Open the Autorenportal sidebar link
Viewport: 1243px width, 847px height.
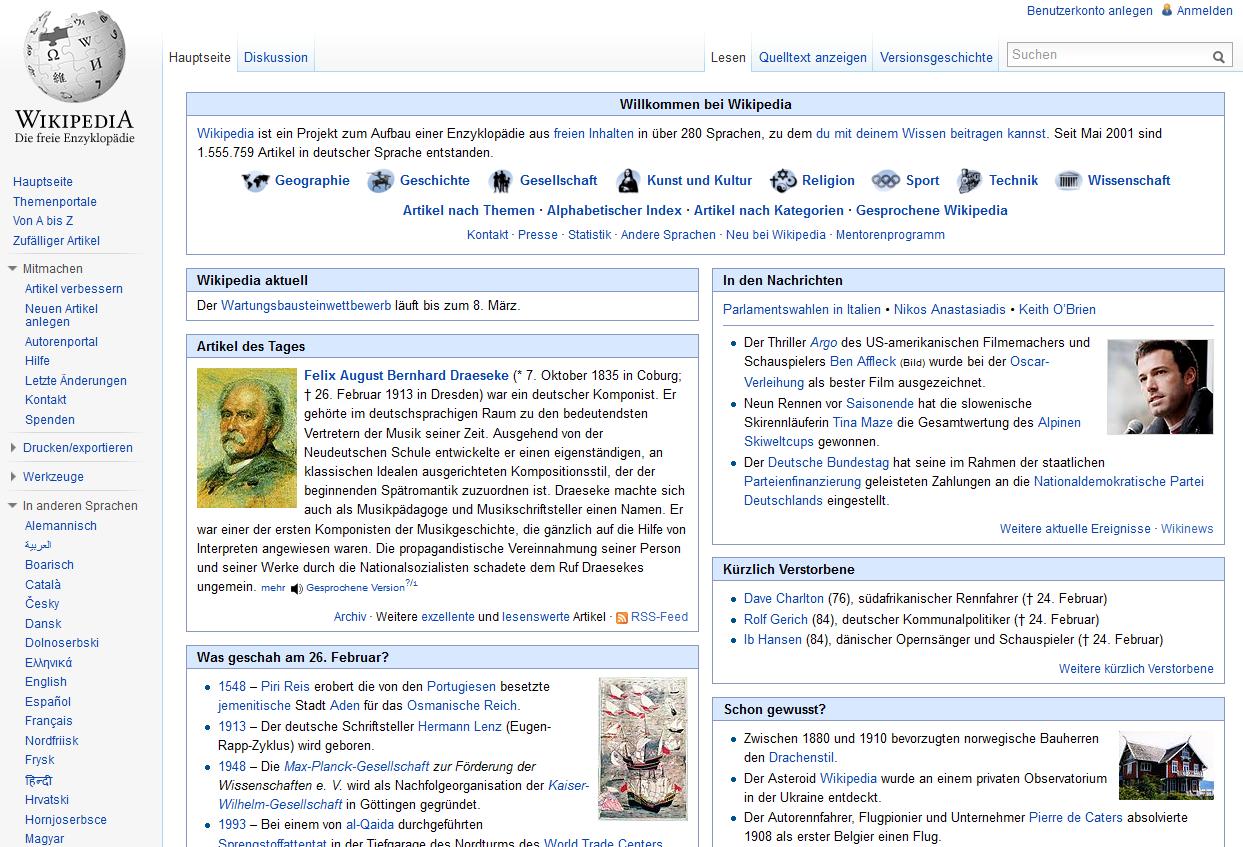[61, 342]
